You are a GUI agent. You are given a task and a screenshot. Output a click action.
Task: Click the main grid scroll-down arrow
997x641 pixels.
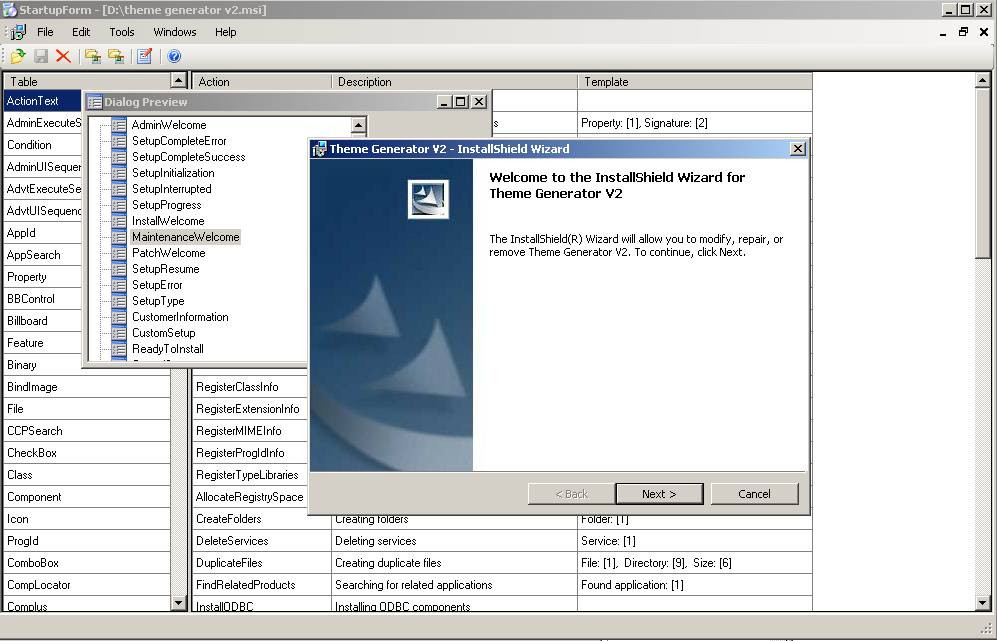click(x=982, y=603)
